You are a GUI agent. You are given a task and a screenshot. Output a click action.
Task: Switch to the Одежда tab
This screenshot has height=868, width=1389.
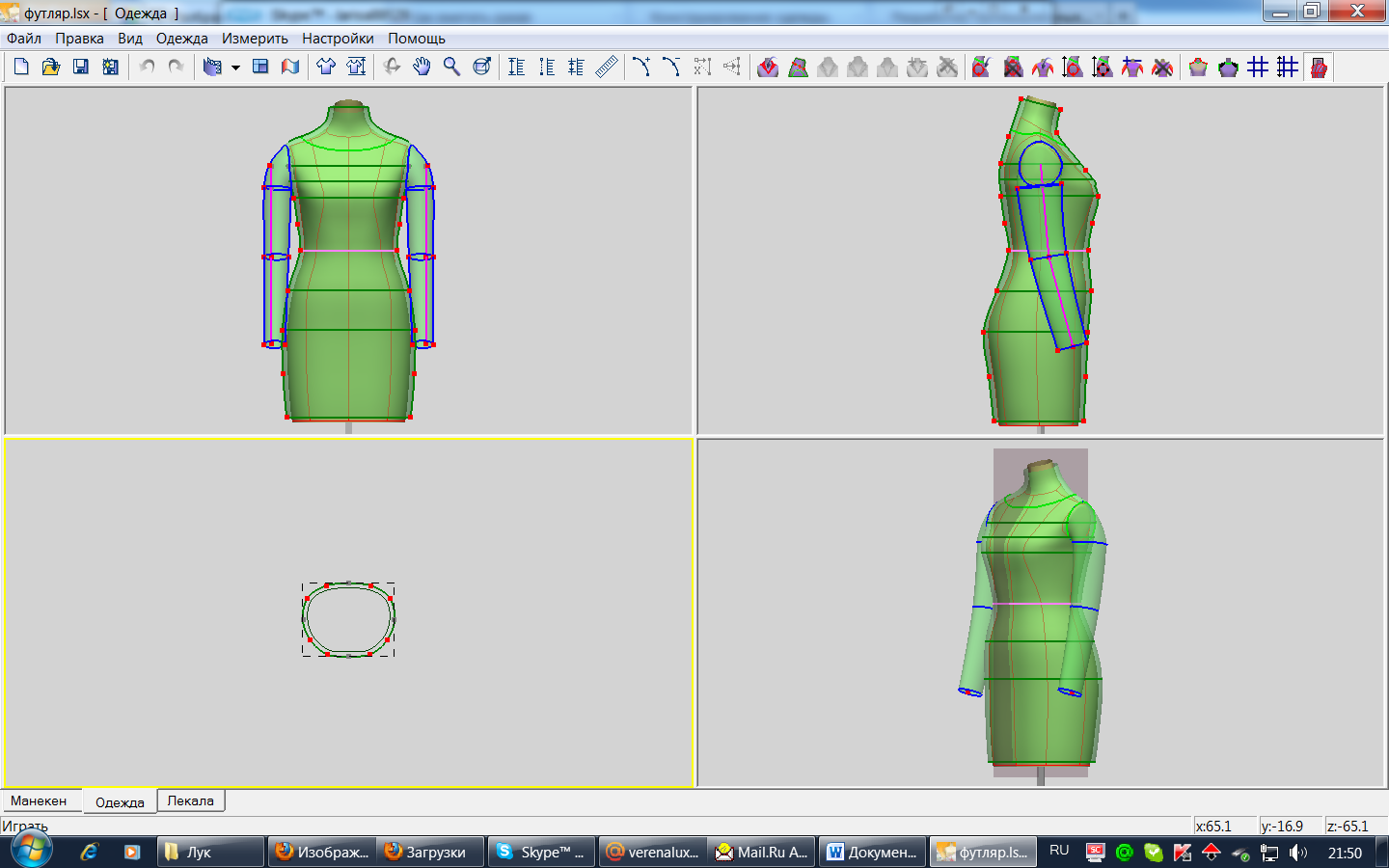click(120, 801)
